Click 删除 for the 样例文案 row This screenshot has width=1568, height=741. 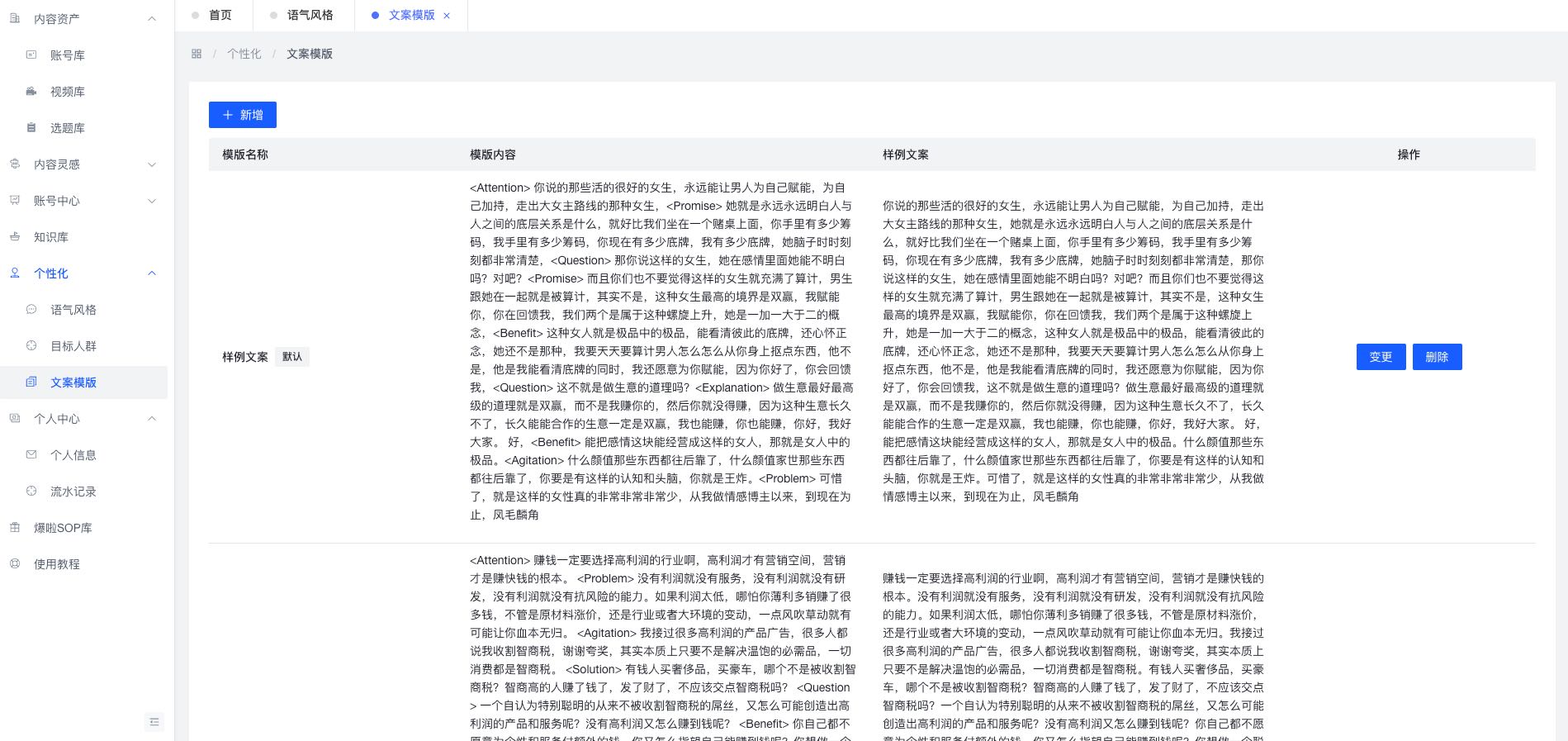click(x=1437, y=357)
